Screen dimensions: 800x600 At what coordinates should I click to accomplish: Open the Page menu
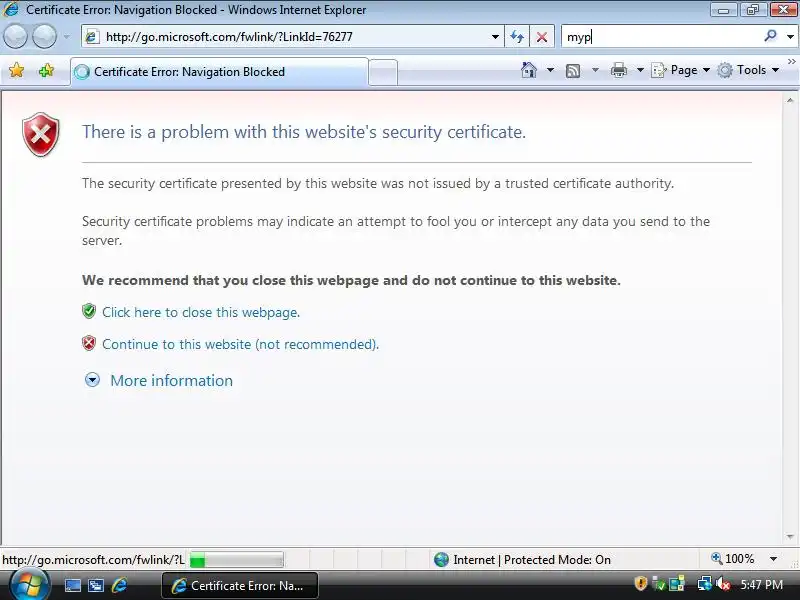681,70
